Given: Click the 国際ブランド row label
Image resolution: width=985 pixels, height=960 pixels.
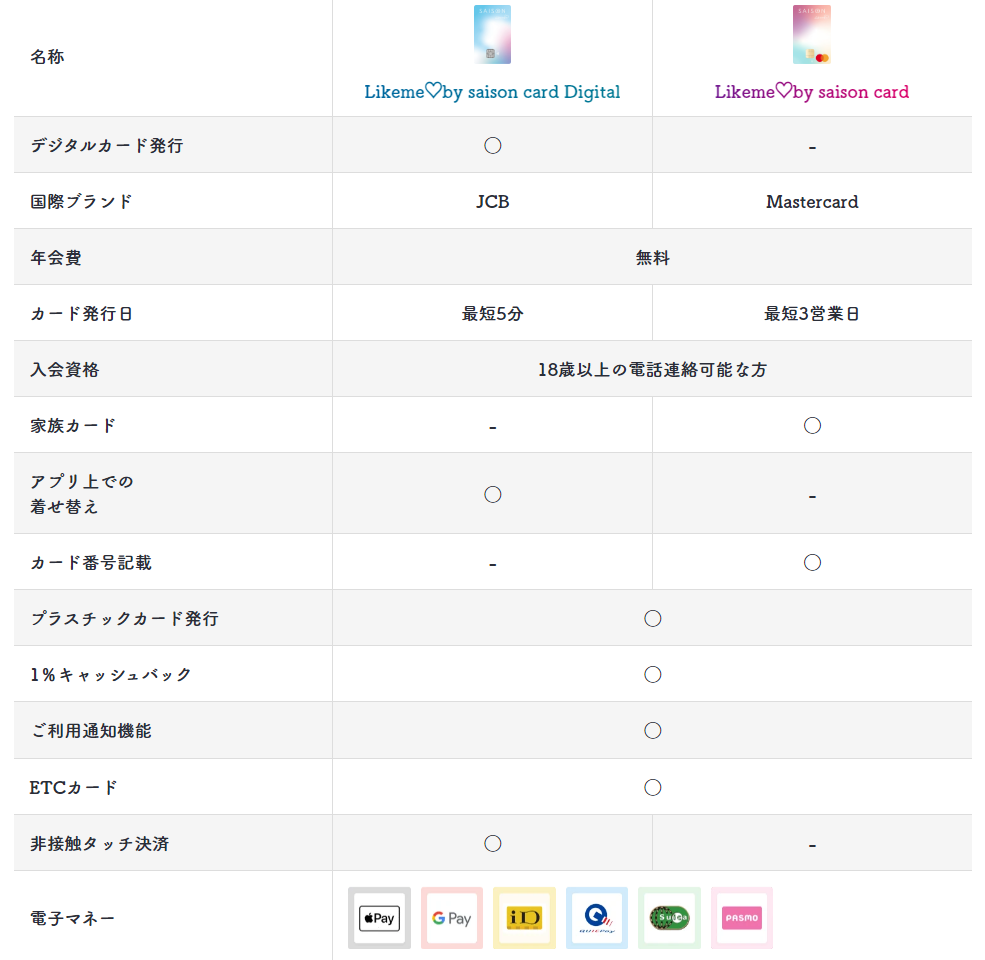Looking at the screenshot, I should coord(82,202).
